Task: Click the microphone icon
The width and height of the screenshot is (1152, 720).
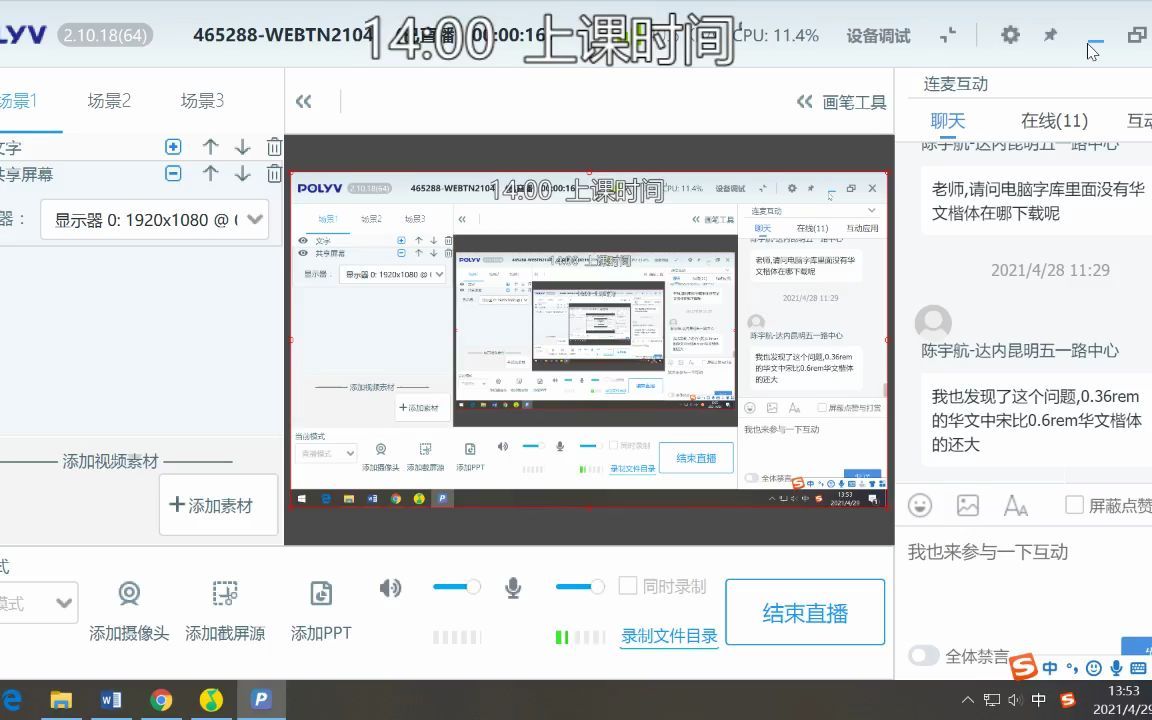Action: (513, 587)
